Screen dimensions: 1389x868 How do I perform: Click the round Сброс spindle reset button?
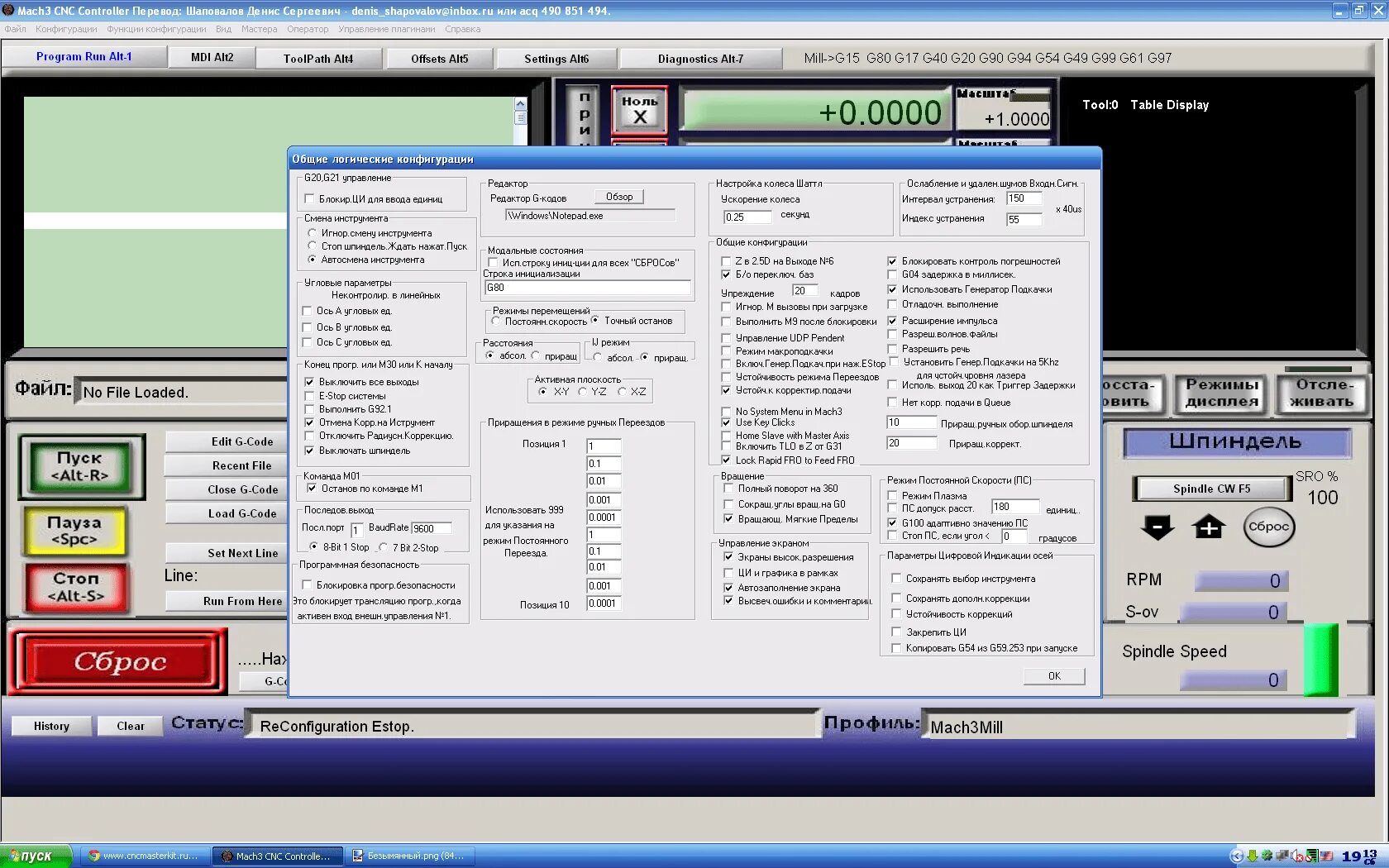click(x=1268, y=527)
